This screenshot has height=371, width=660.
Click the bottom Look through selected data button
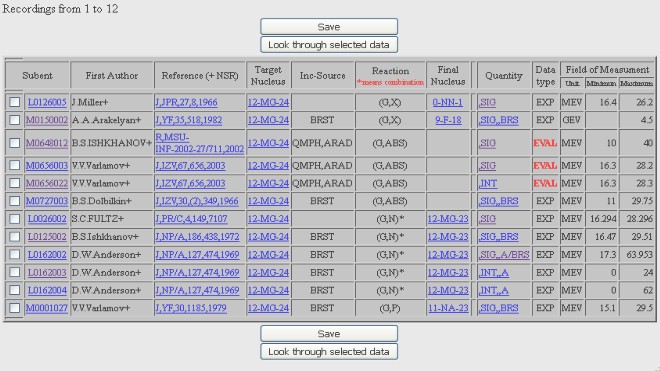click(x=329, y=352)
